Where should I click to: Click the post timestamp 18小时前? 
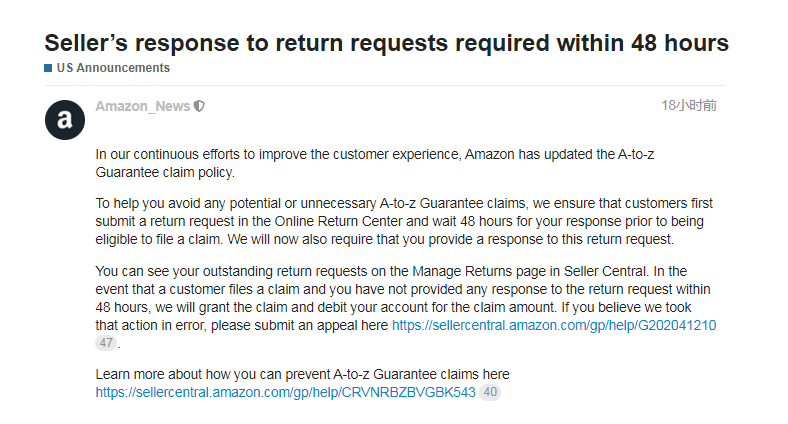pyautogui.click(x=689, y=105)
